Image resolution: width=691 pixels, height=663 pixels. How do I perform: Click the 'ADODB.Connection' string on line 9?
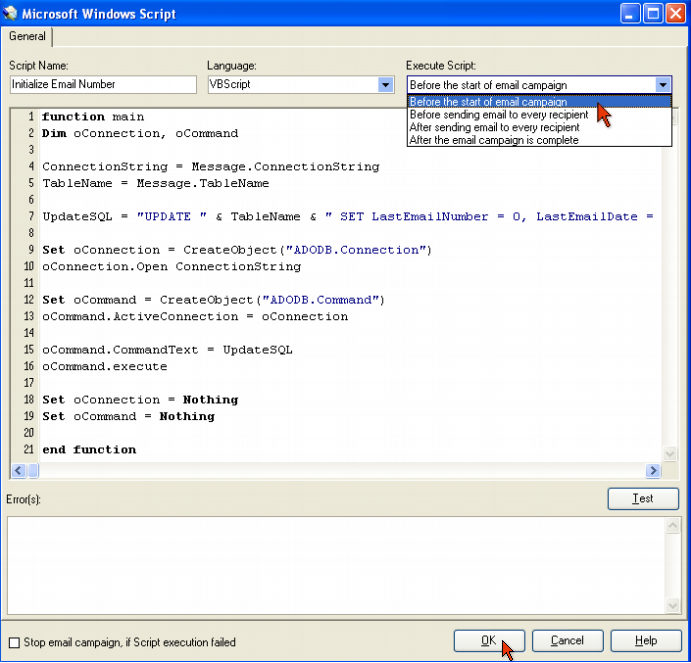point(356,250)
